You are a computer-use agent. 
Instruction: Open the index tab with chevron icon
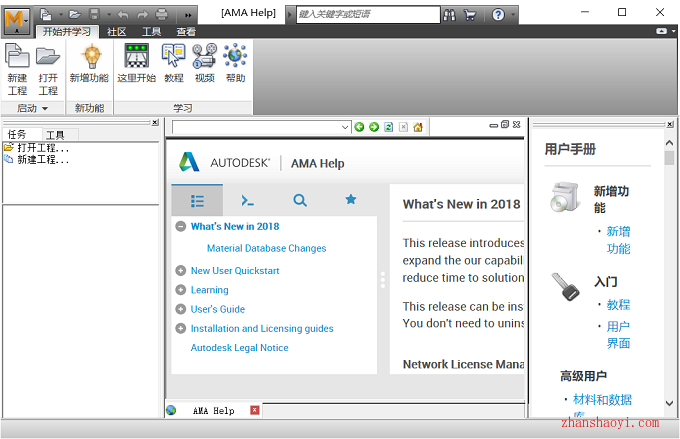point(248,200)
